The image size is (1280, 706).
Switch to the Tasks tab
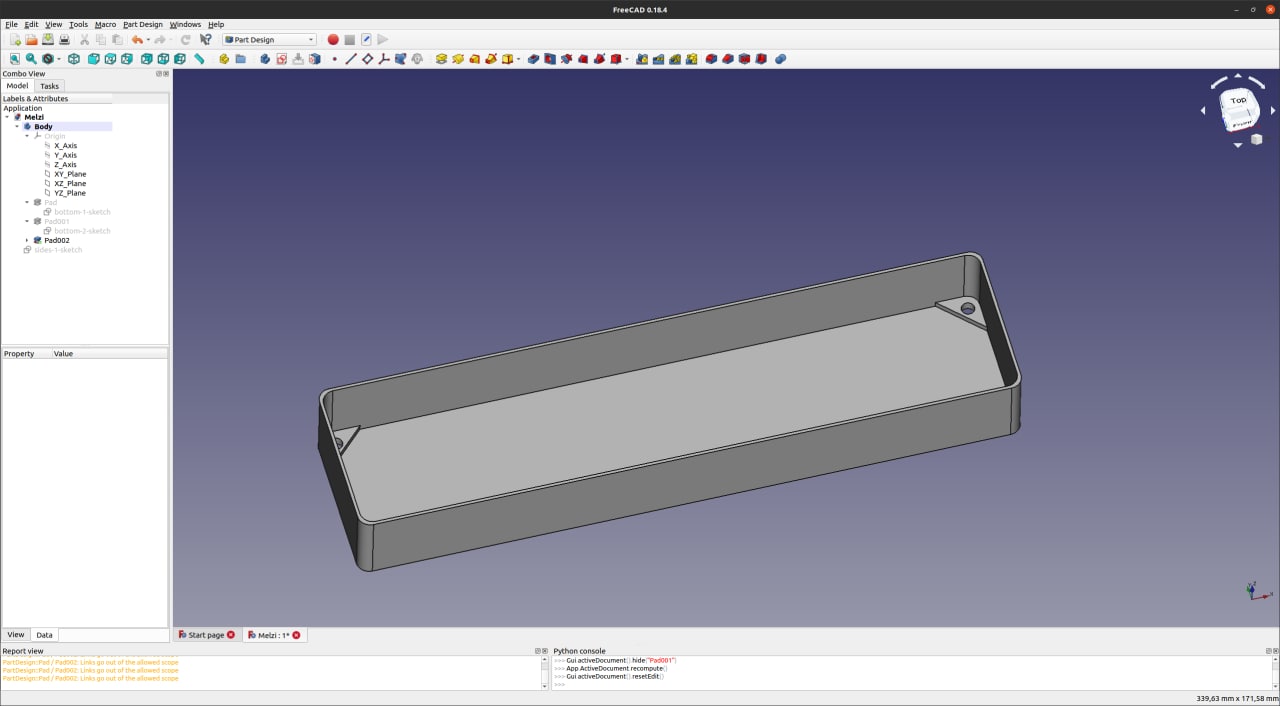coord(49,86)
